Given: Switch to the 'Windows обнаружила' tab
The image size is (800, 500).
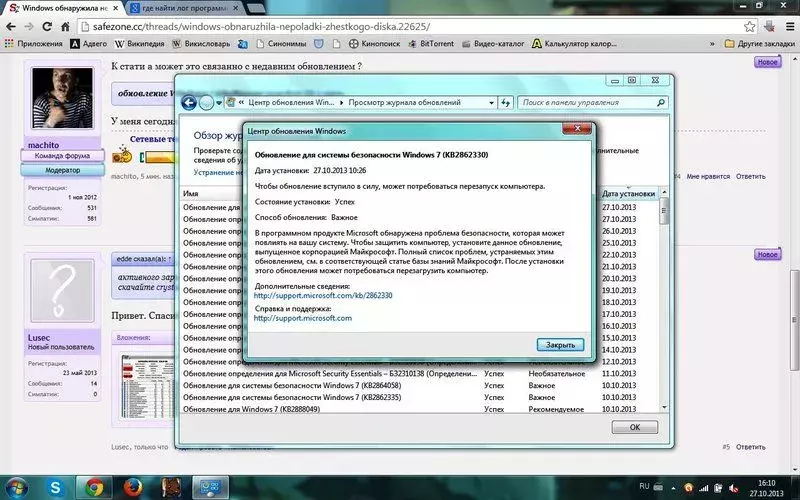Looking at the screenshot, I should 64,8.
